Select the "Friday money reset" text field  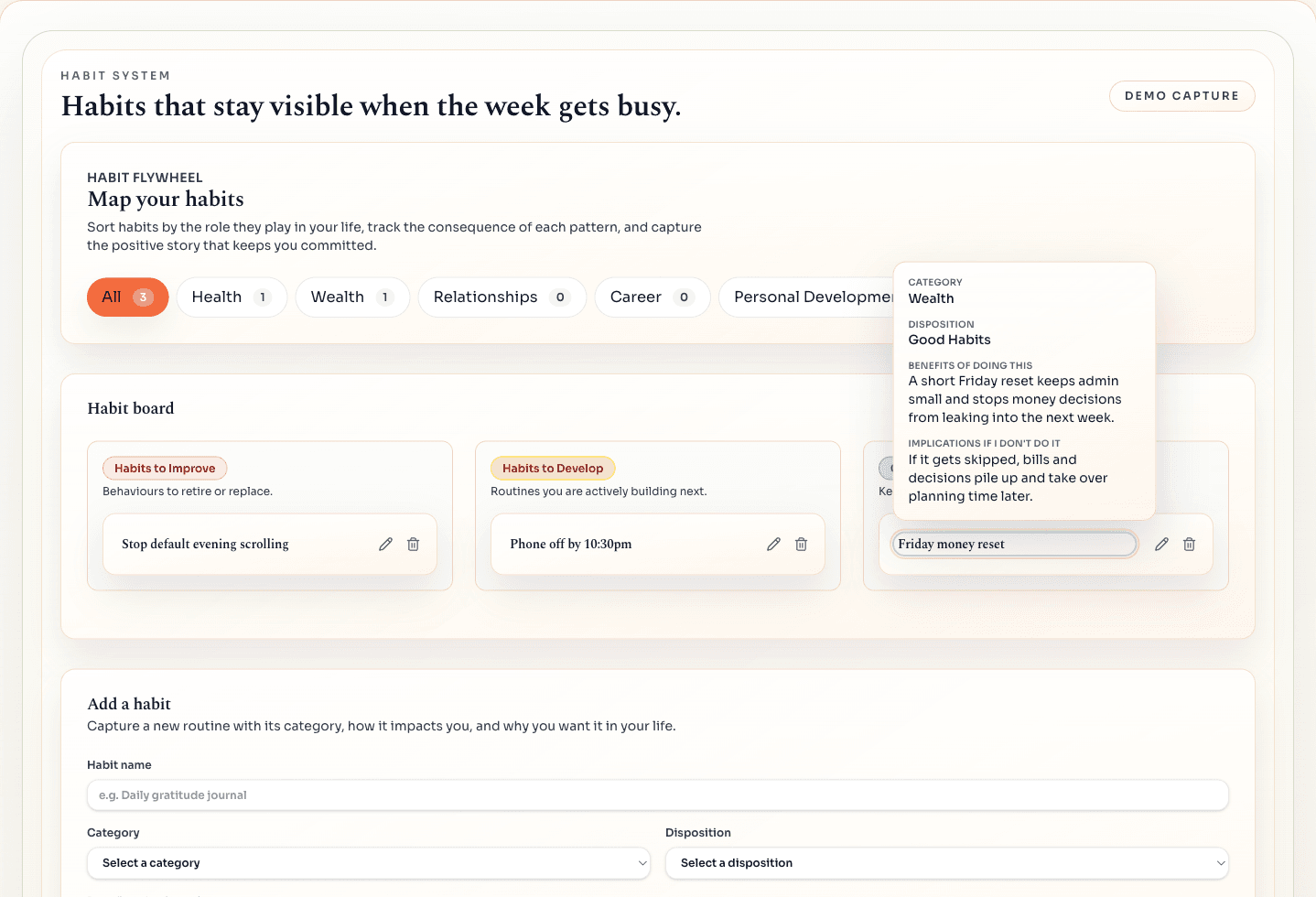pos(1014,544)
